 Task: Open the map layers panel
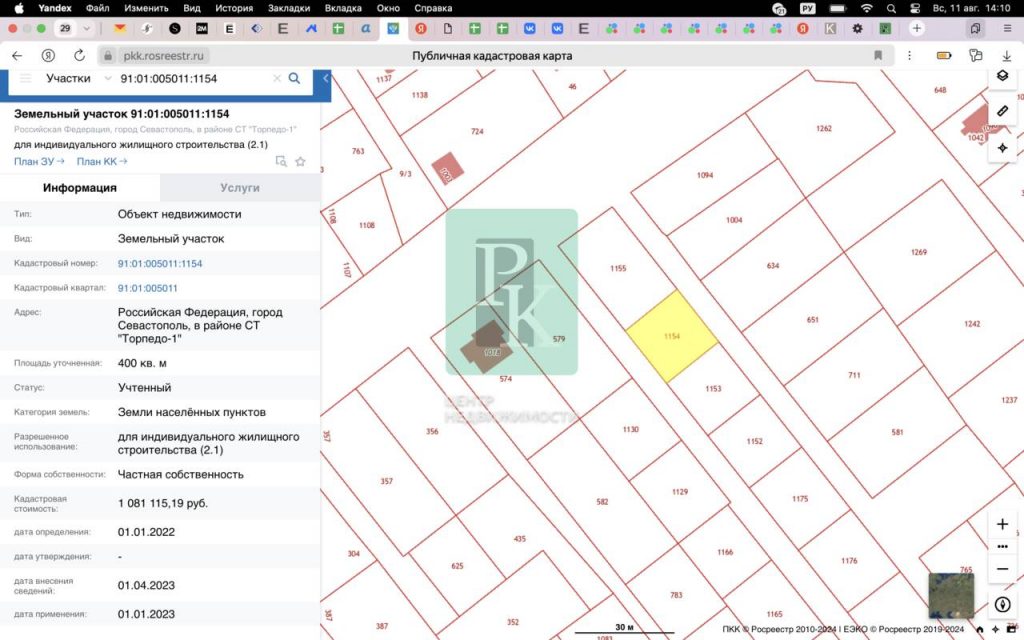coord(1002,77)
